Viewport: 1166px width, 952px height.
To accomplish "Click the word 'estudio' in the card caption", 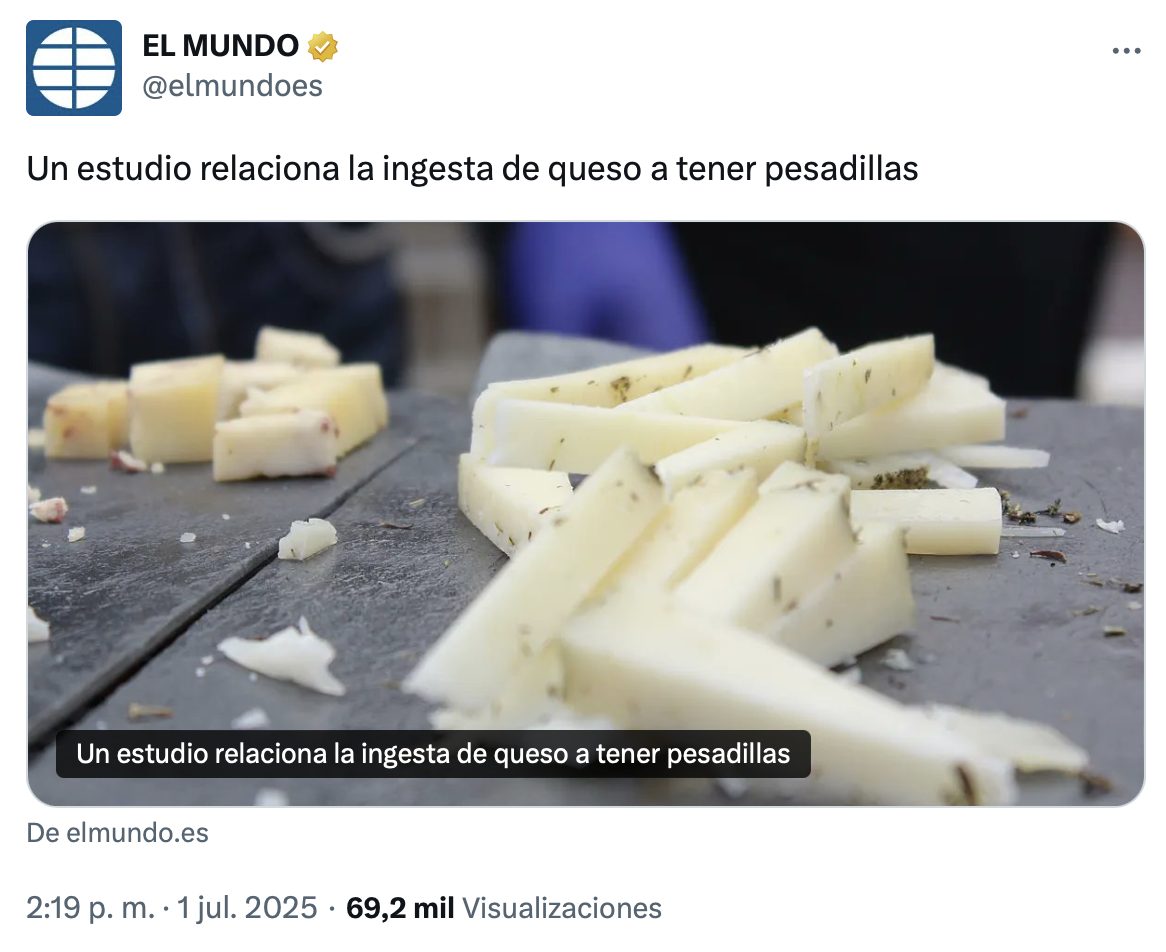I will pyautogui.click(x=160, y=753).
